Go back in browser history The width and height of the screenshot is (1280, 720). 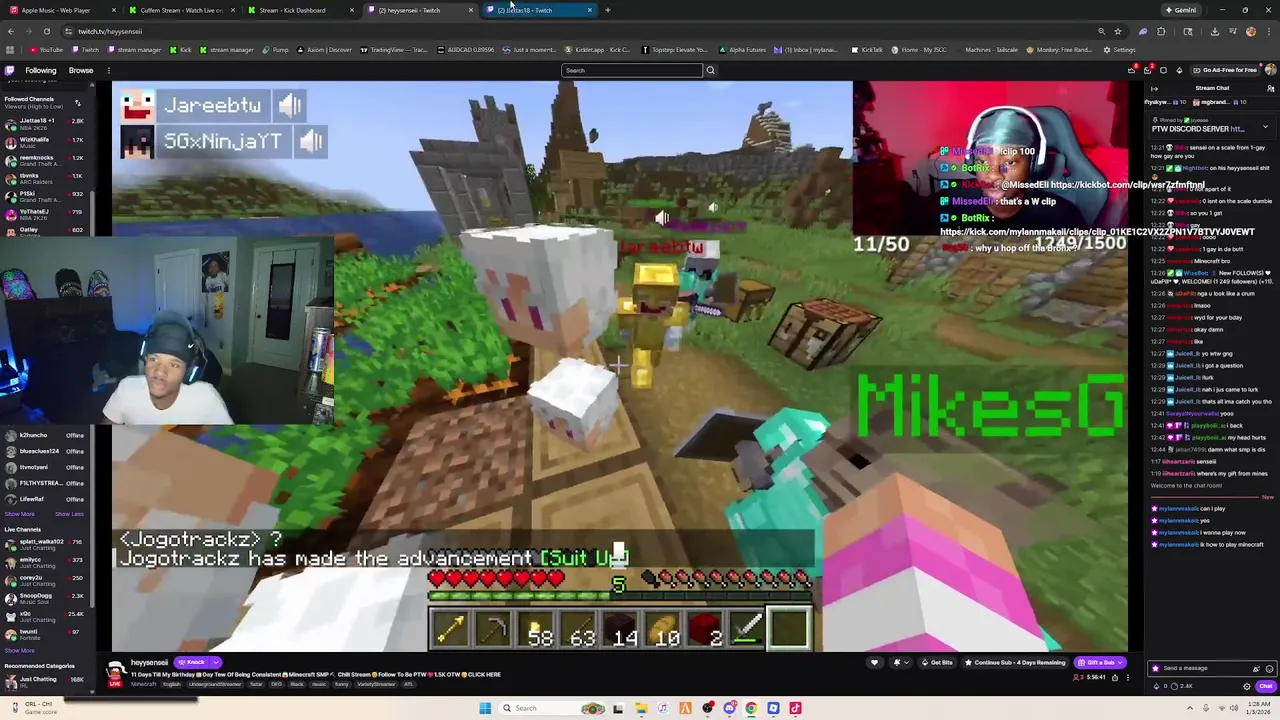[x=10, y=31]
